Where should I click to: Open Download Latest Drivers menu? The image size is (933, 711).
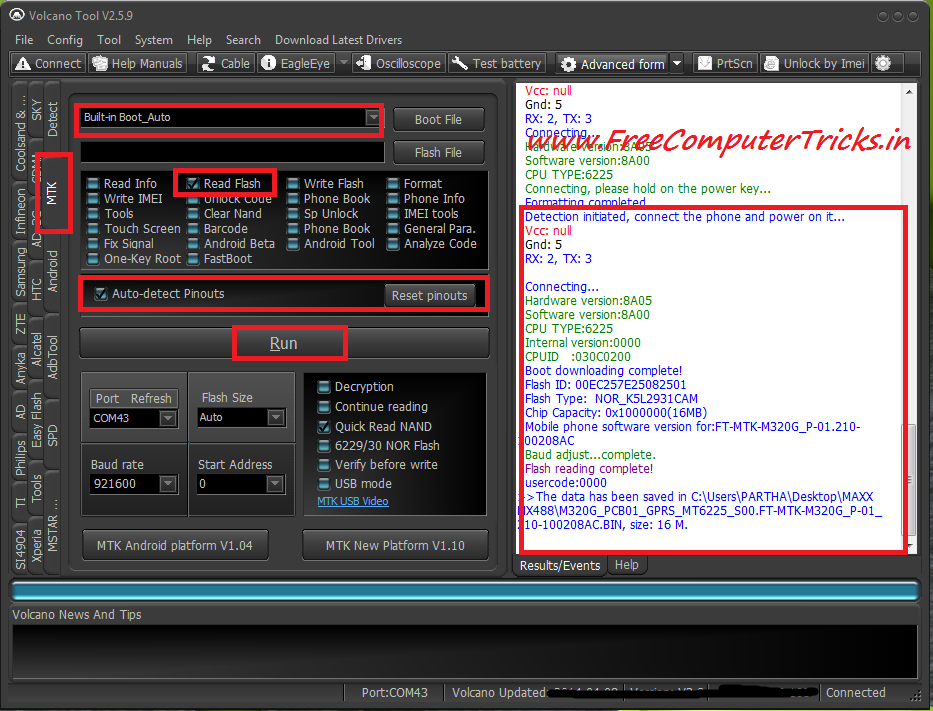pyautogui.click(x=338, y=40)
